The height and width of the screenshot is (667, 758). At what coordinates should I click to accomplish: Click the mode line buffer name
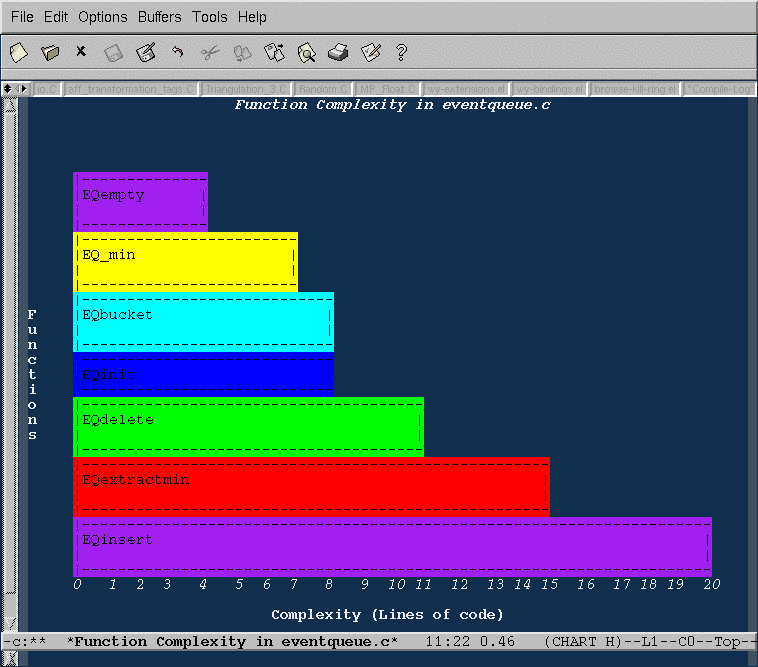(231, 641)
